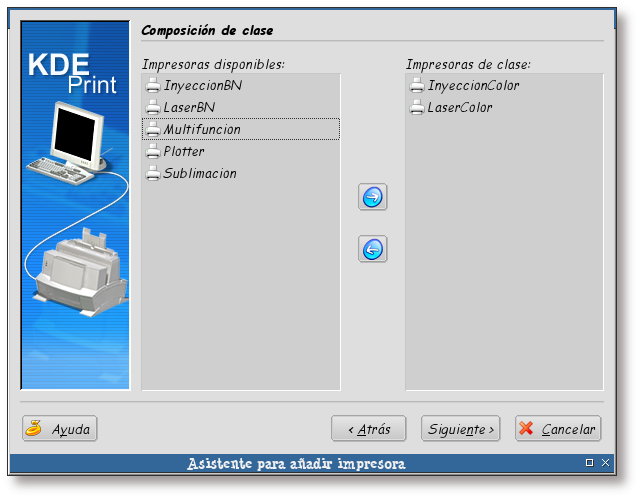Select LaserBN from Impresoras disponibles
This screenshot has width=640, height=499.
pyautogui.click(x=189, y=108)
